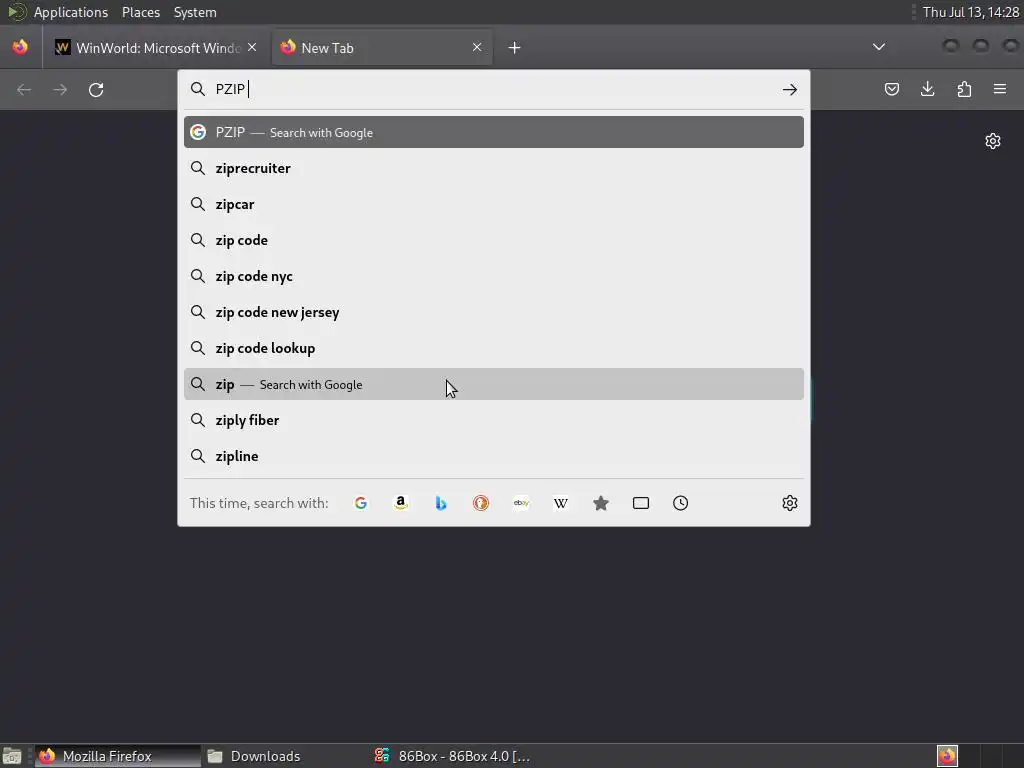Click inside the address bar text field
The image size is (1024, 768).
click(493, 89)
